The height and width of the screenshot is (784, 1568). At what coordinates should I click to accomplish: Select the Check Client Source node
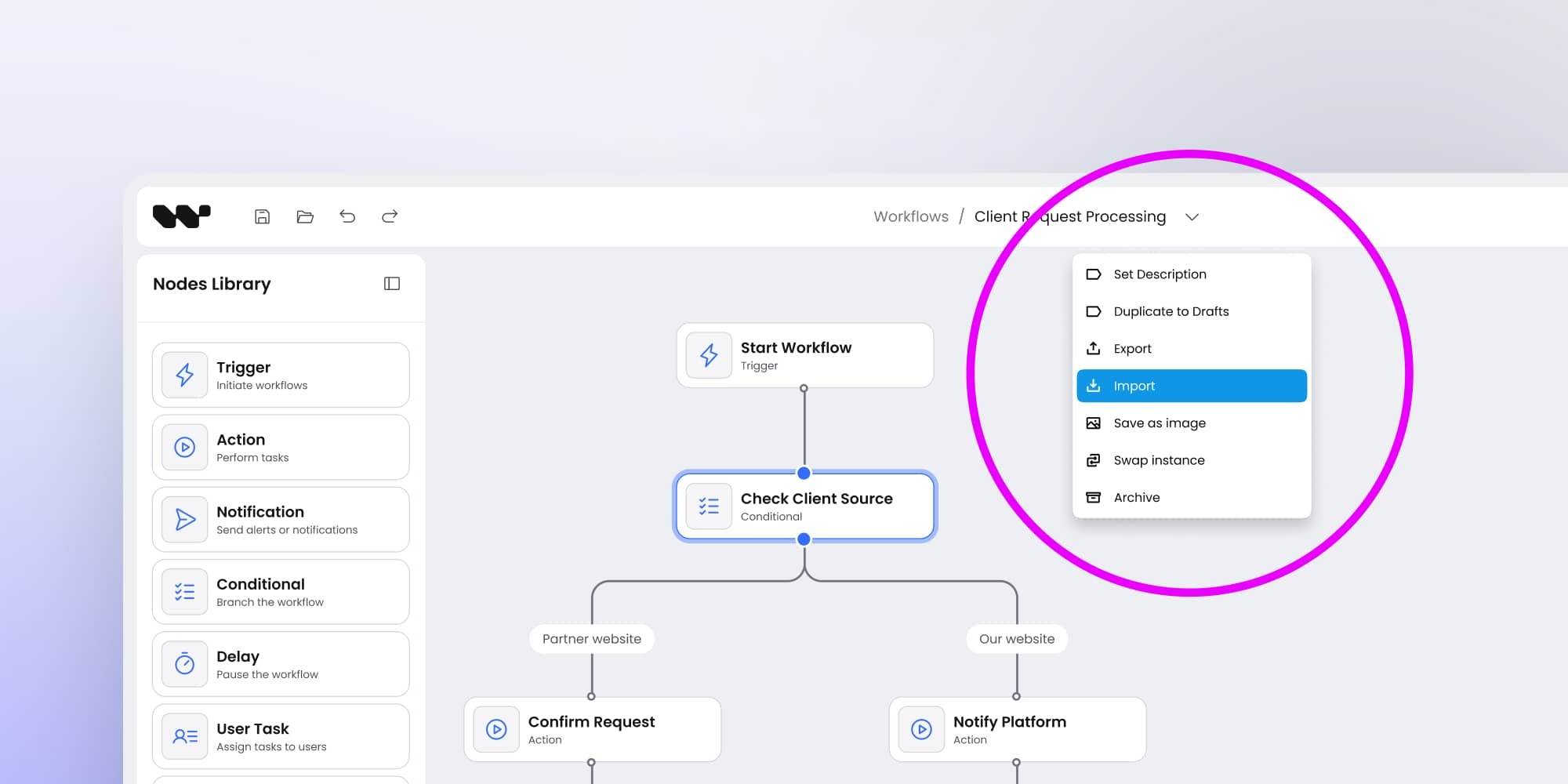coord(805,506)
